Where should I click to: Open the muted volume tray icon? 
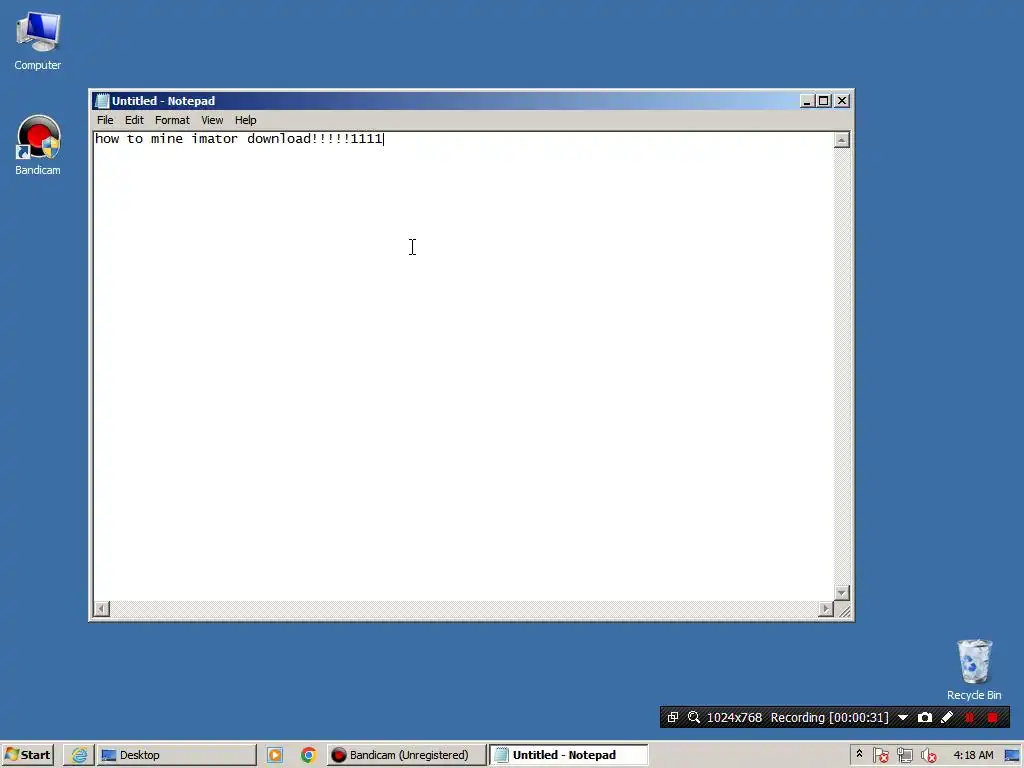[929, 755]
